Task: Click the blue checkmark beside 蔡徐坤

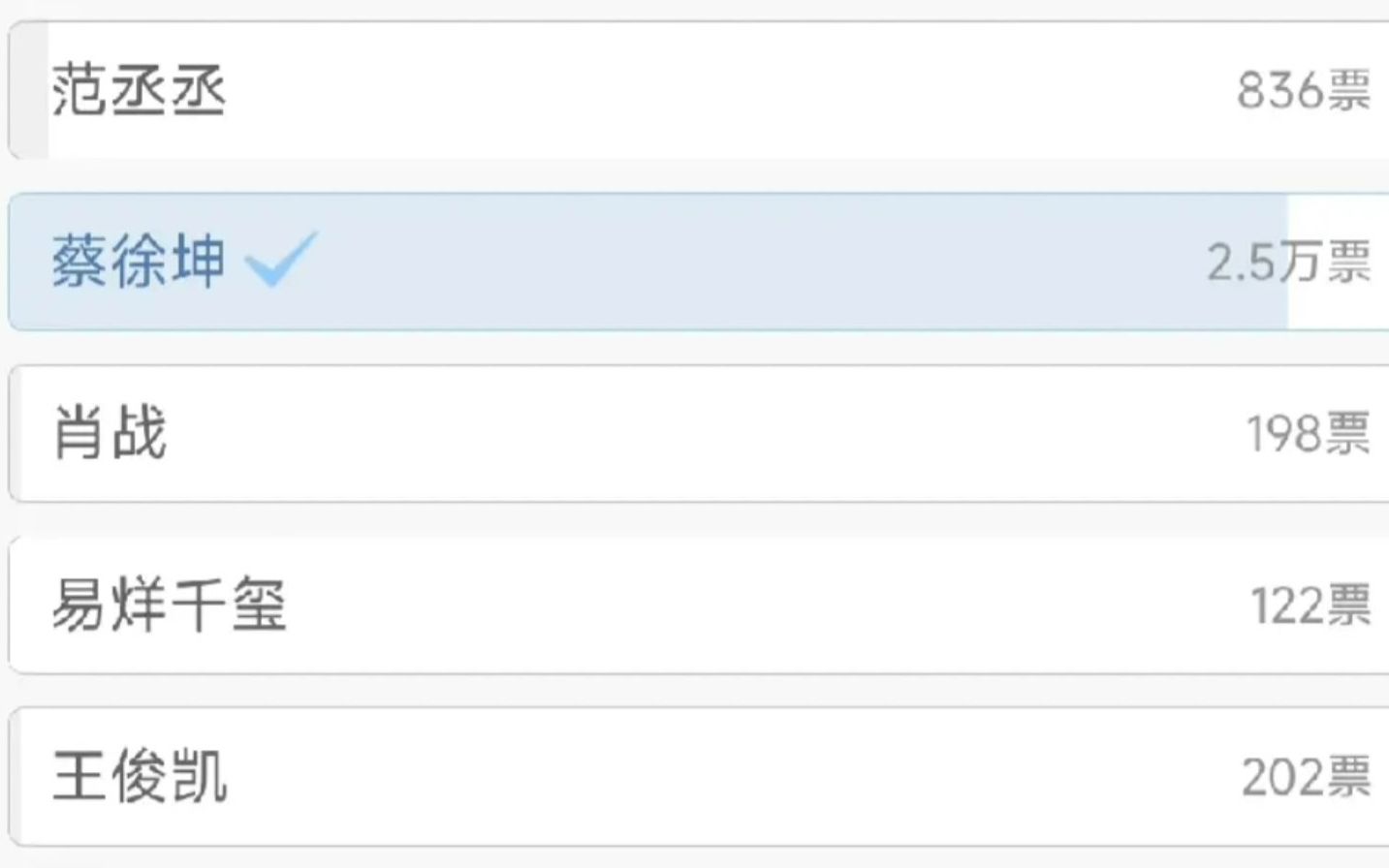Action: [x=281, y=259]
